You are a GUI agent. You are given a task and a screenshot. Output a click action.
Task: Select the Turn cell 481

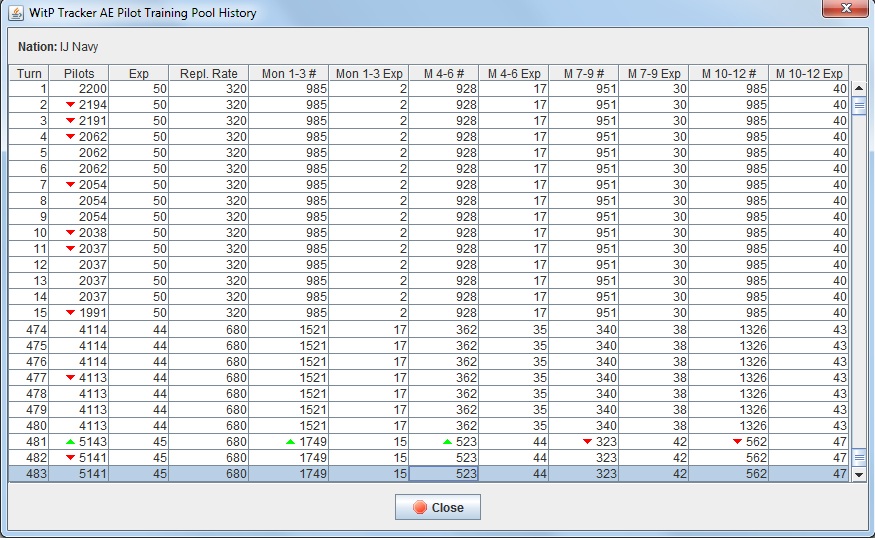(x=29, y=442)
